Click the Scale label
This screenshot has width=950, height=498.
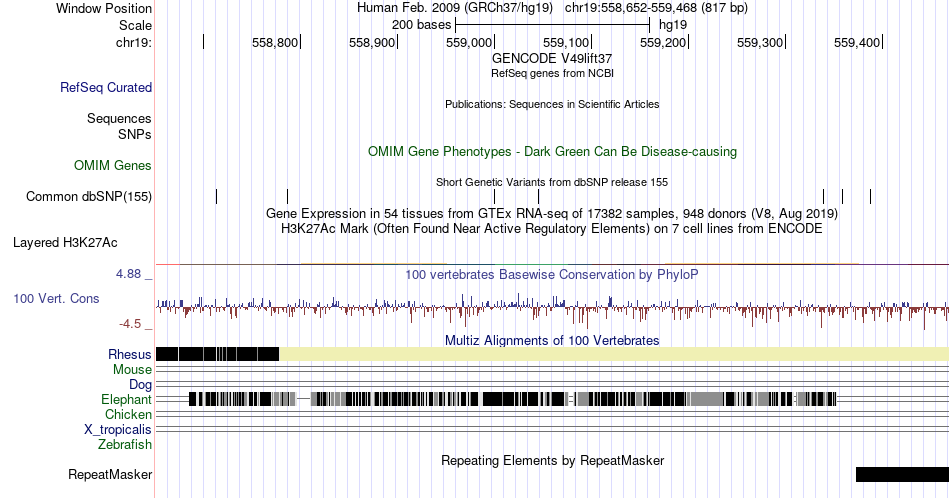coord(136,25)
